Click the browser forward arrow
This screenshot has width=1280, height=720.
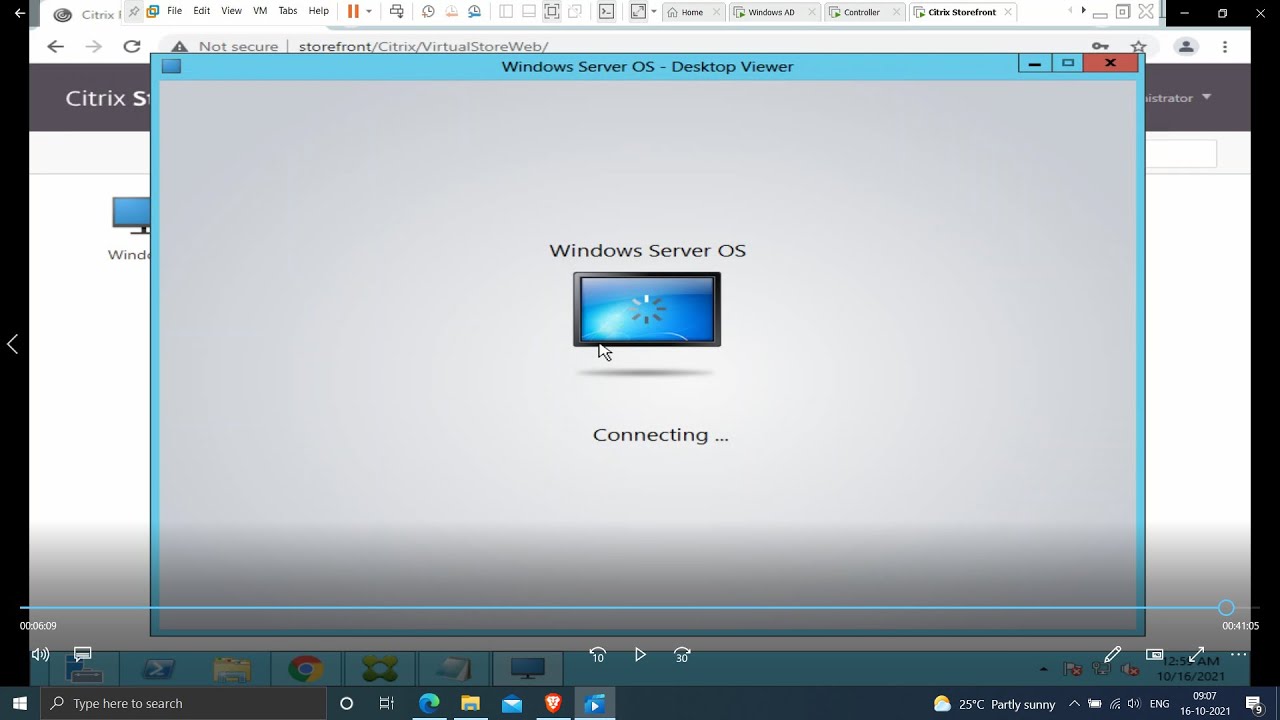[x=94, y=46]
